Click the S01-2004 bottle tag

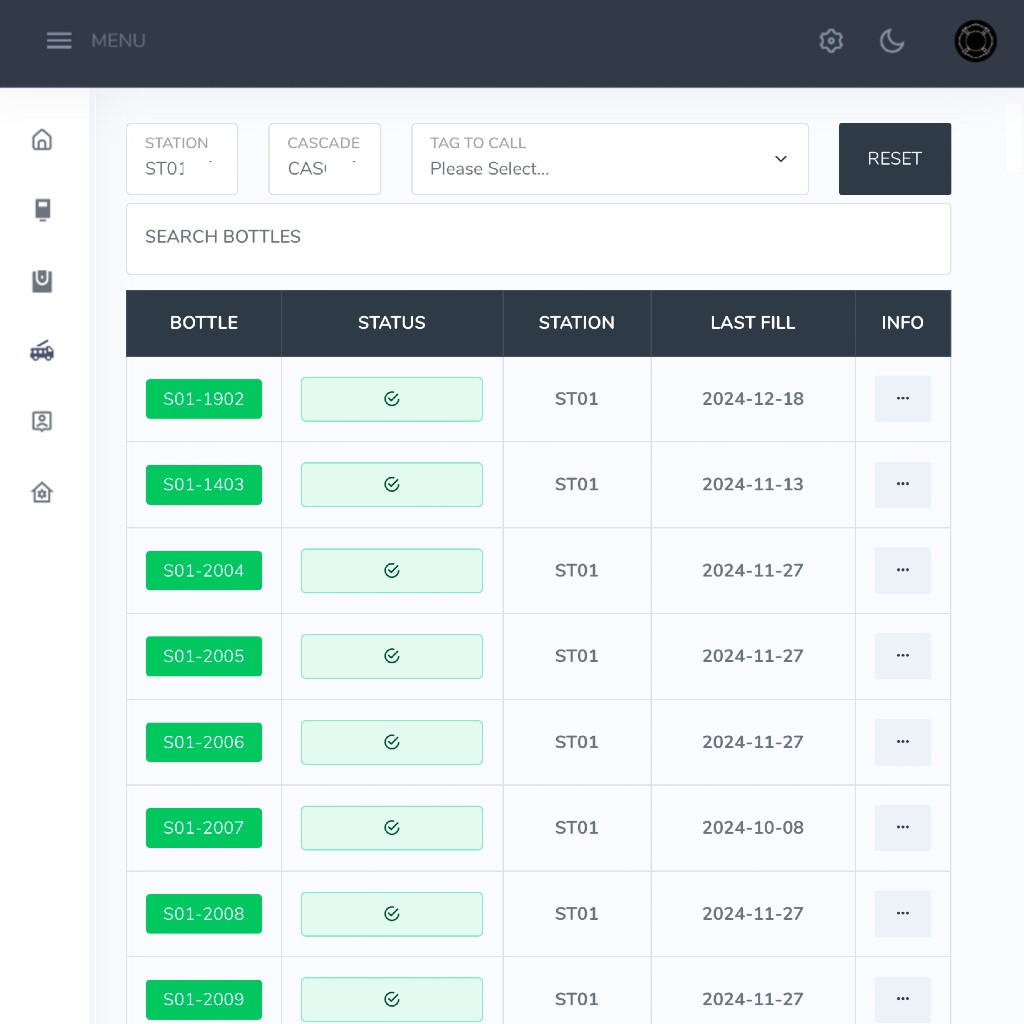point(204,570)
